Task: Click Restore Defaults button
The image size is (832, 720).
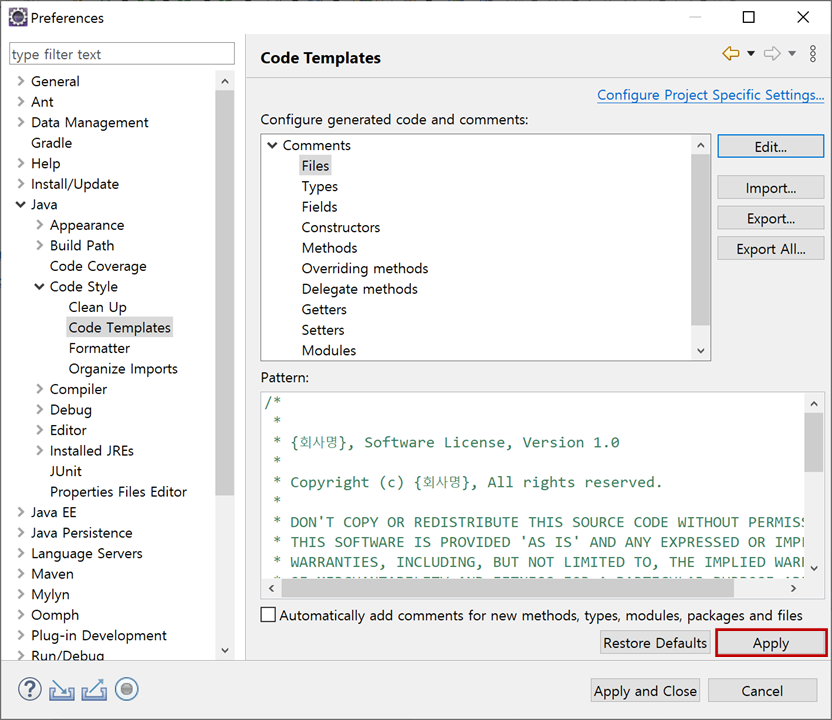Action: click(x=655, y=643)
